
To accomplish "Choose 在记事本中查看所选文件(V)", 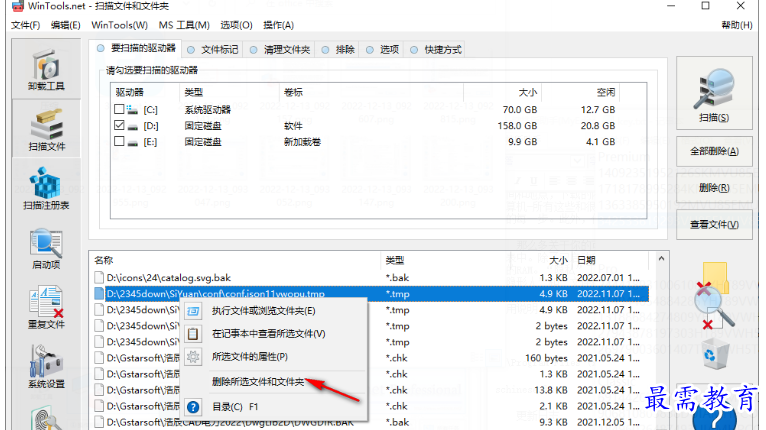I will 274,334.
